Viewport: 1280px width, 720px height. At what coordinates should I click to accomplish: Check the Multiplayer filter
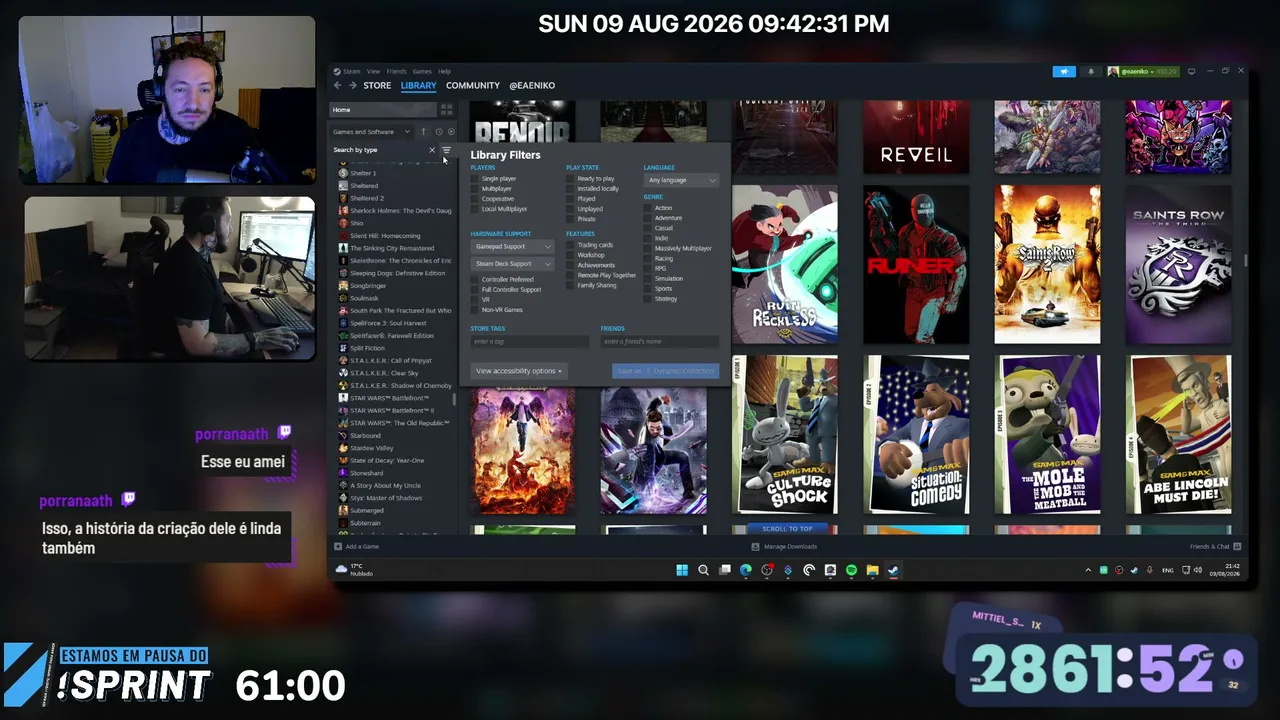tap(475, 189)
